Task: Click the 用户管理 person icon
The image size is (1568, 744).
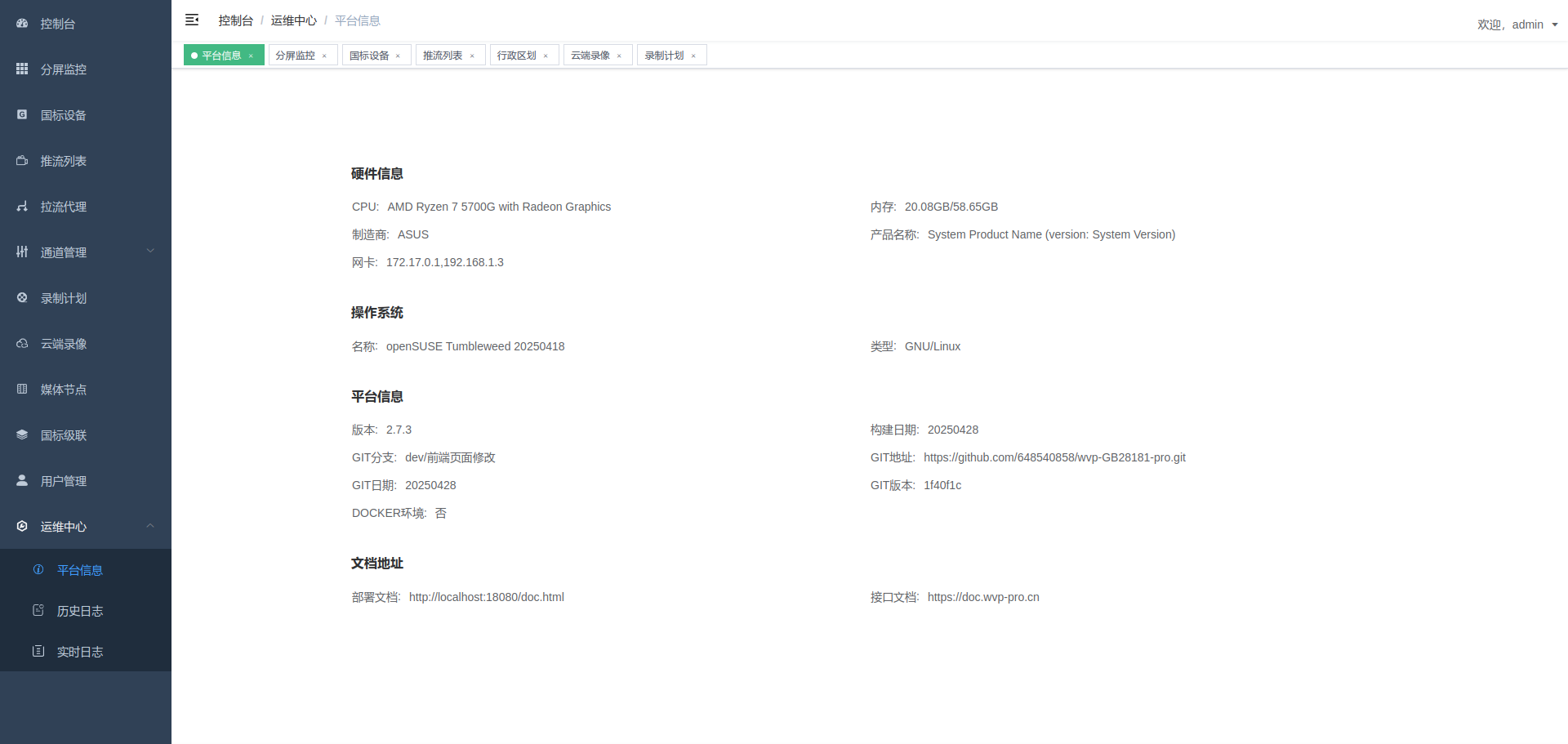Action: point(22,481)
